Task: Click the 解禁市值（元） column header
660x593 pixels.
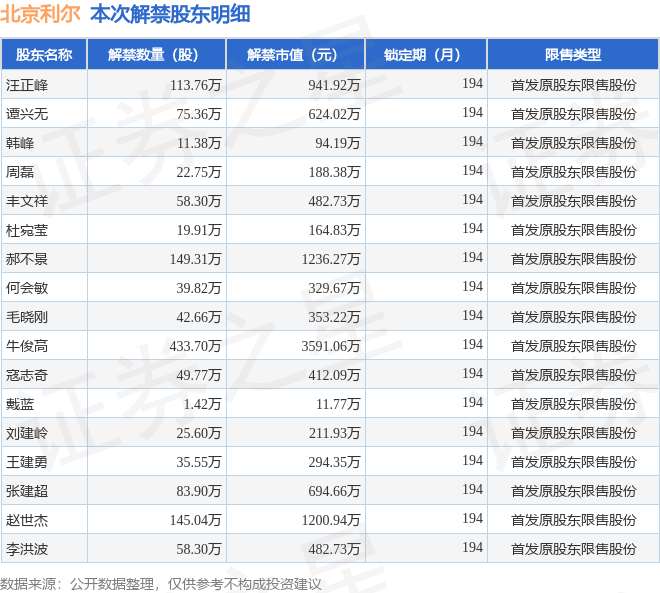Action: click(295, 54)
